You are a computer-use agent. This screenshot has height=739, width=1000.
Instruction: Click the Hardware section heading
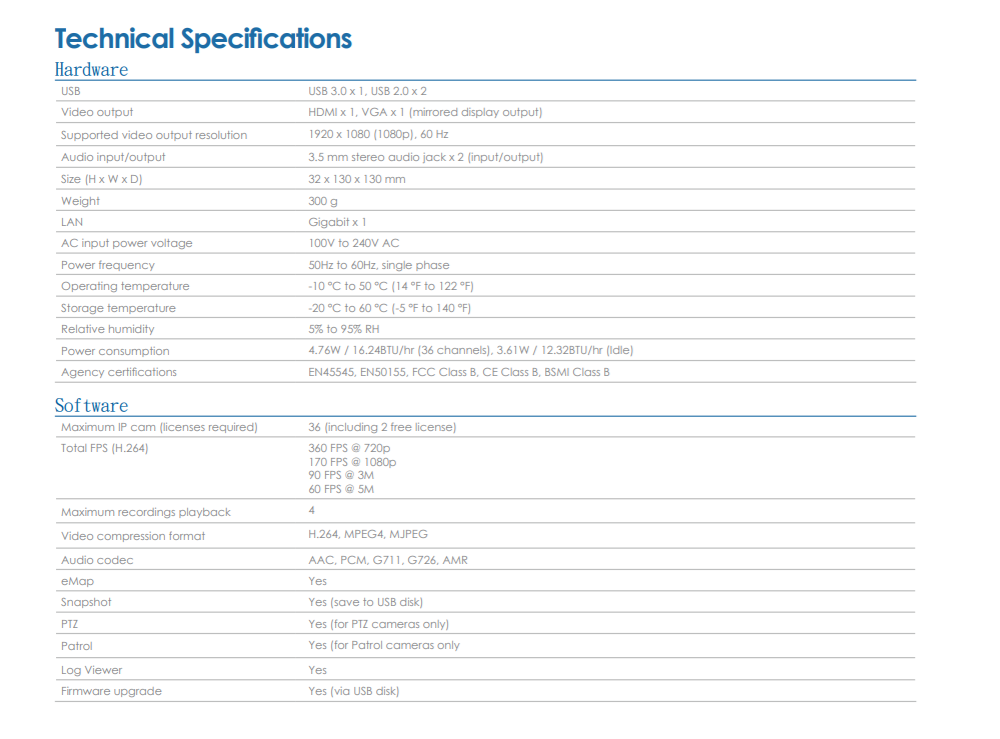(91, 70)
